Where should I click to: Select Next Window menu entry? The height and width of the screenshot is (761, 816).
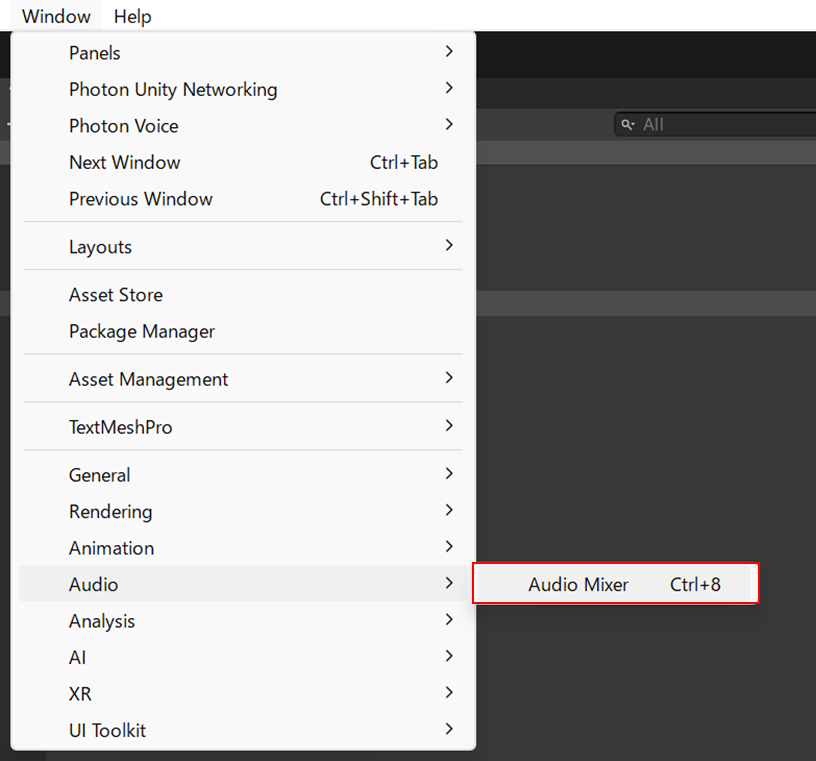[243, 162]
